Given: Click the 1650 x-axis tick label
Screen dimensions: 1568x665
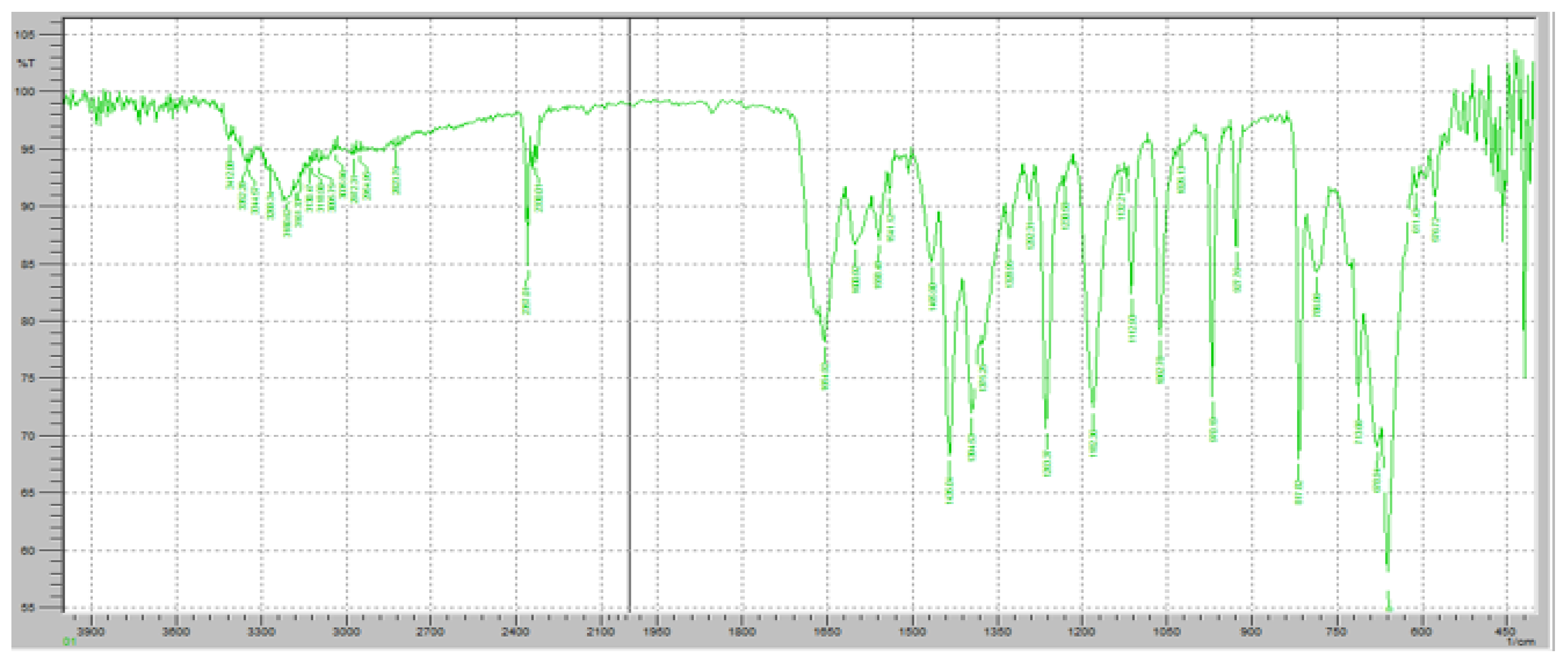Looking at the screenshot, I should 827,632.
